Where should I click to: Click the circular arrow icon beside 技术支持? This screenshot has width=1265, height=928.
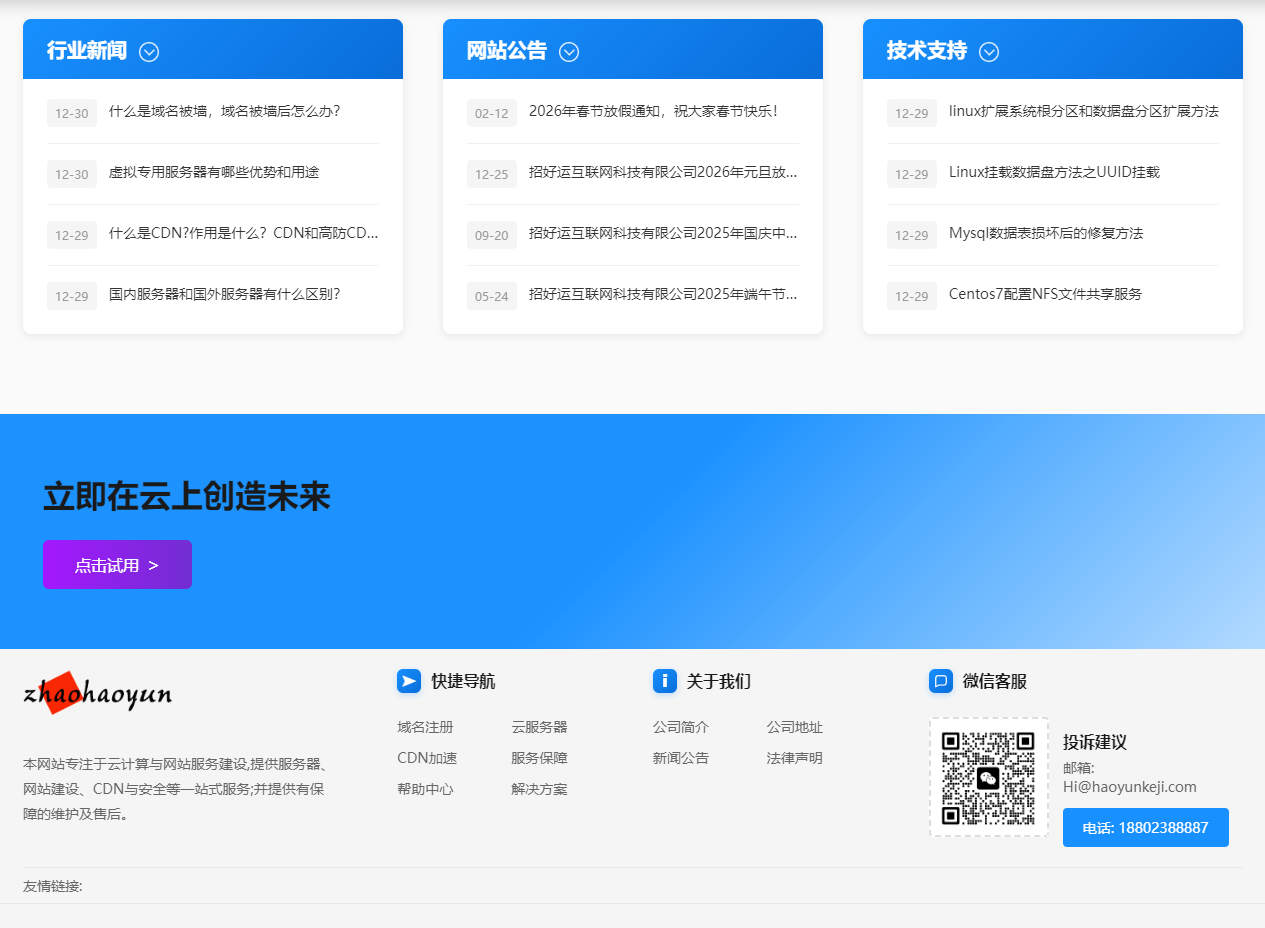(x=989, y=51)
